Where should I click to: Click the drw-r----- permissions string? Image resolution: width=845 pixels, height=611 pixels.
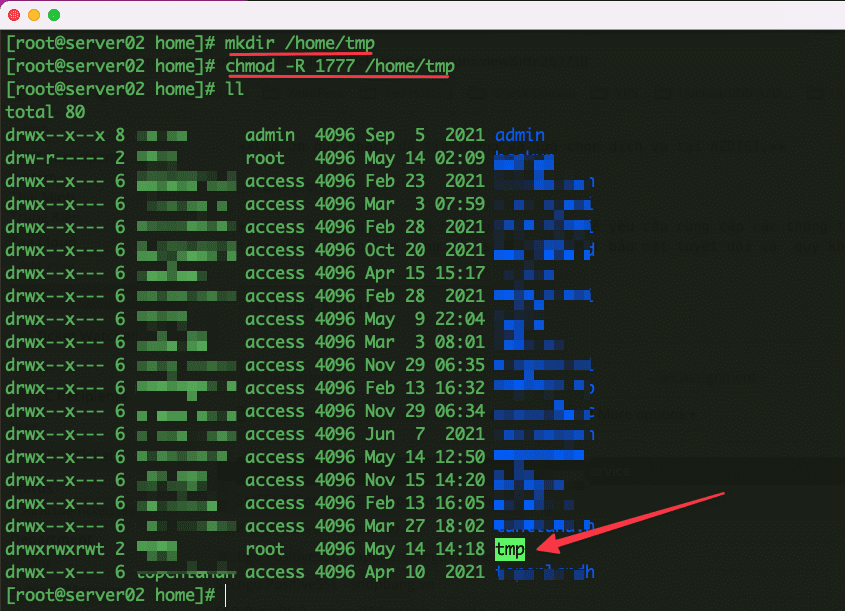click(x=55, y=158)
